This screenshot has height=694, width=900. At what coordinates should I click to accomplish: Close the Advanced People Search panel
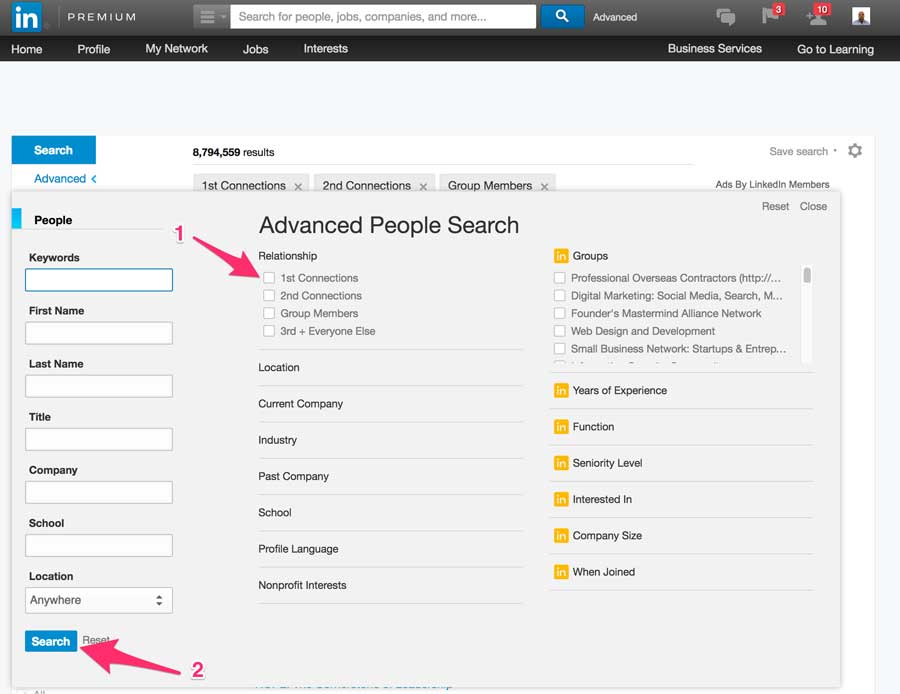[x=813, y=206]
